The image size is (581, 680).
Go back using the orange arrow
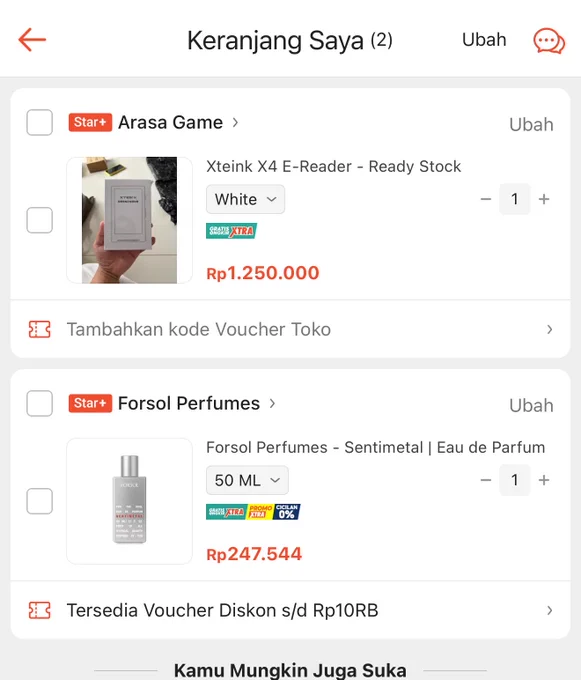tap(32, 39)
